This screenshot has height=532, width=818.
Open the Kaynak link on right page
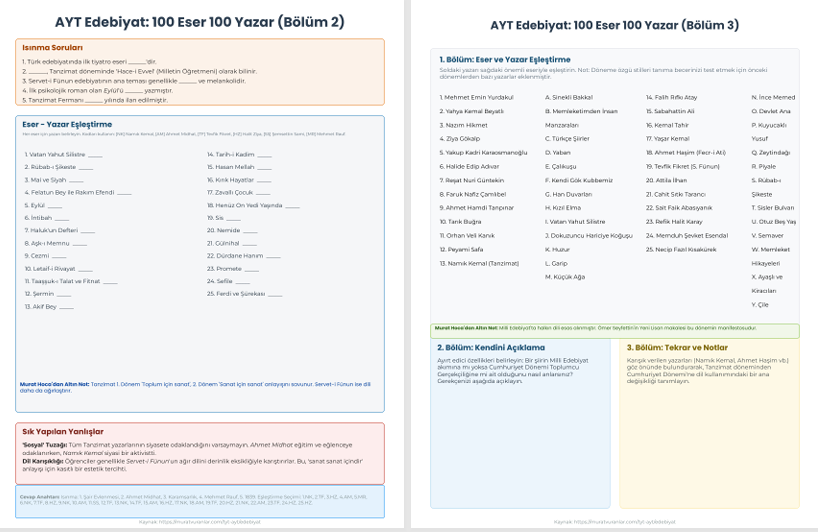tap(614, 521)
